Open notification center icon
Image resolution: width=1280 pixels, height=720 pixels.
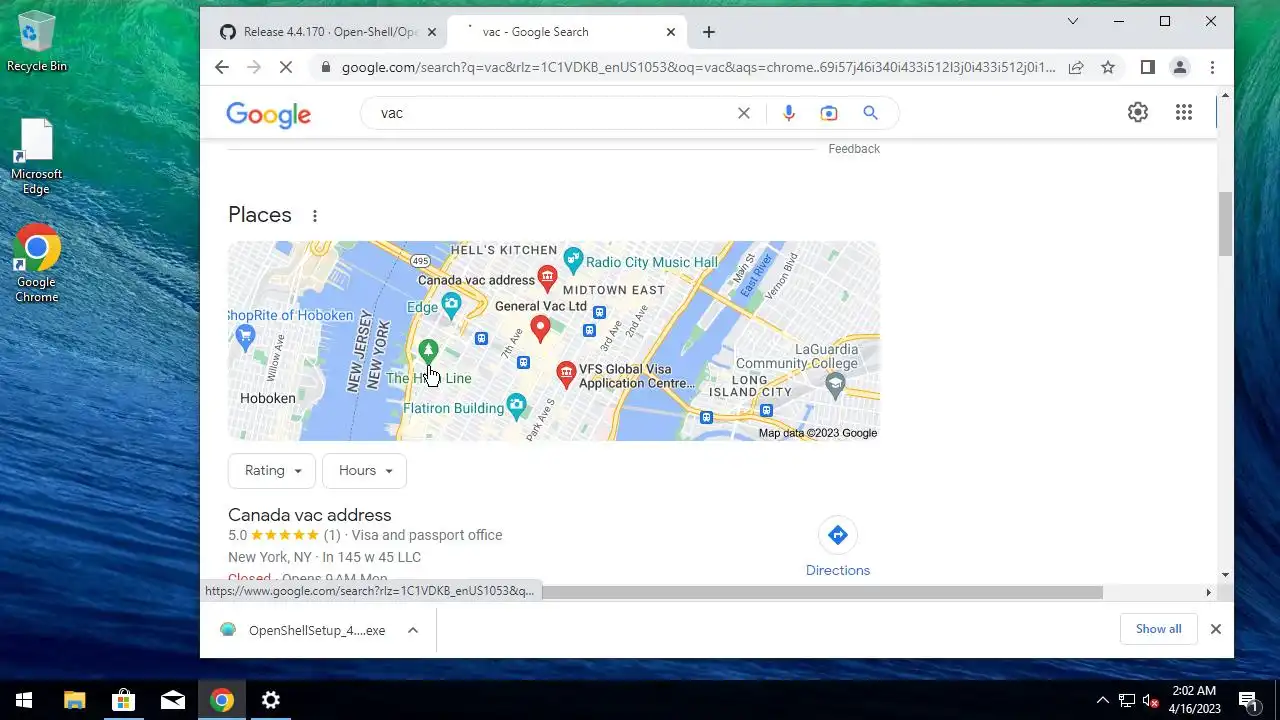pos(1248,700)
